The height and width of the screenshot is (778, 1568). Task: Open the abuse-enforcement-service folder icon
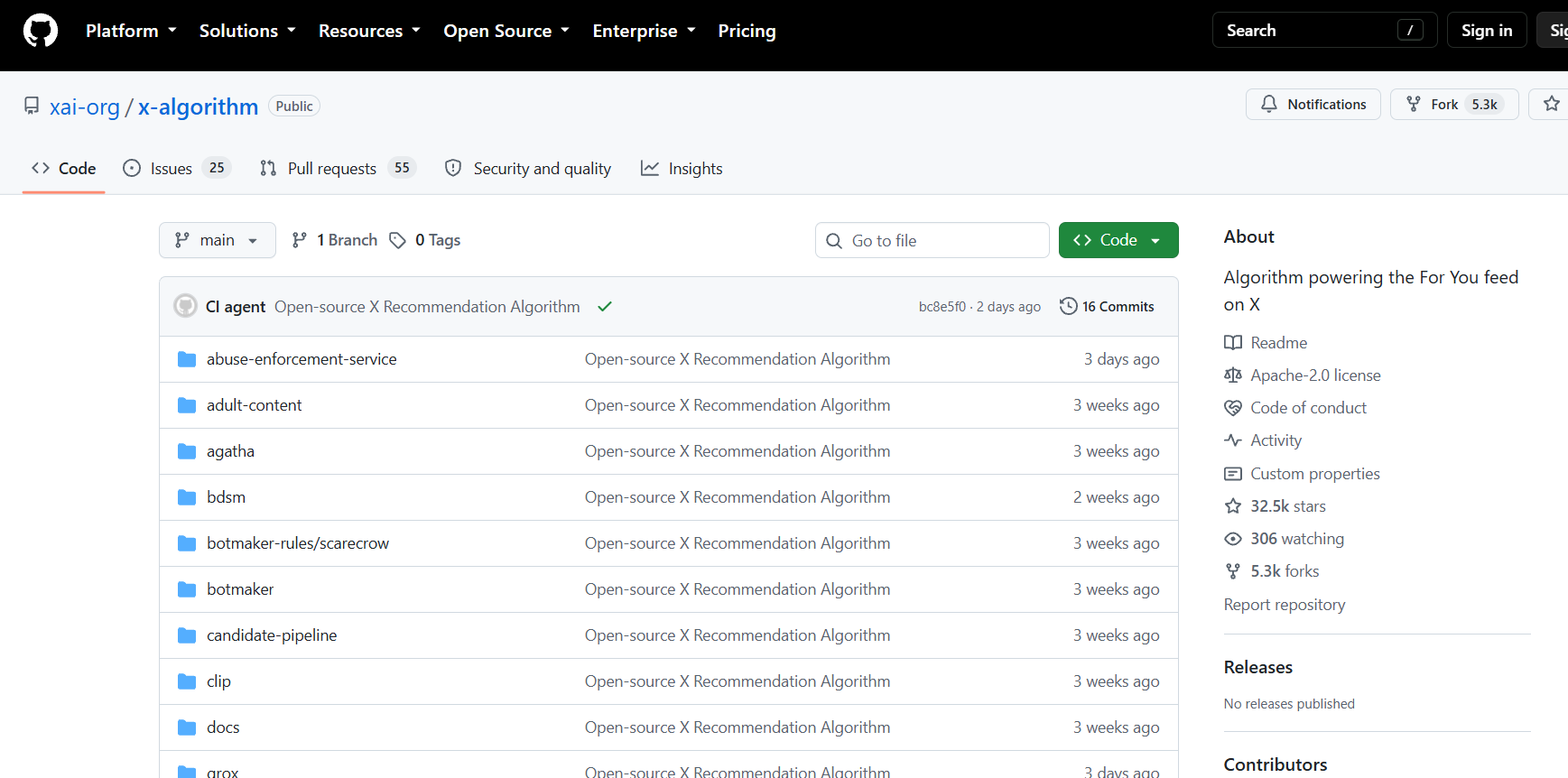pos(187,359)
